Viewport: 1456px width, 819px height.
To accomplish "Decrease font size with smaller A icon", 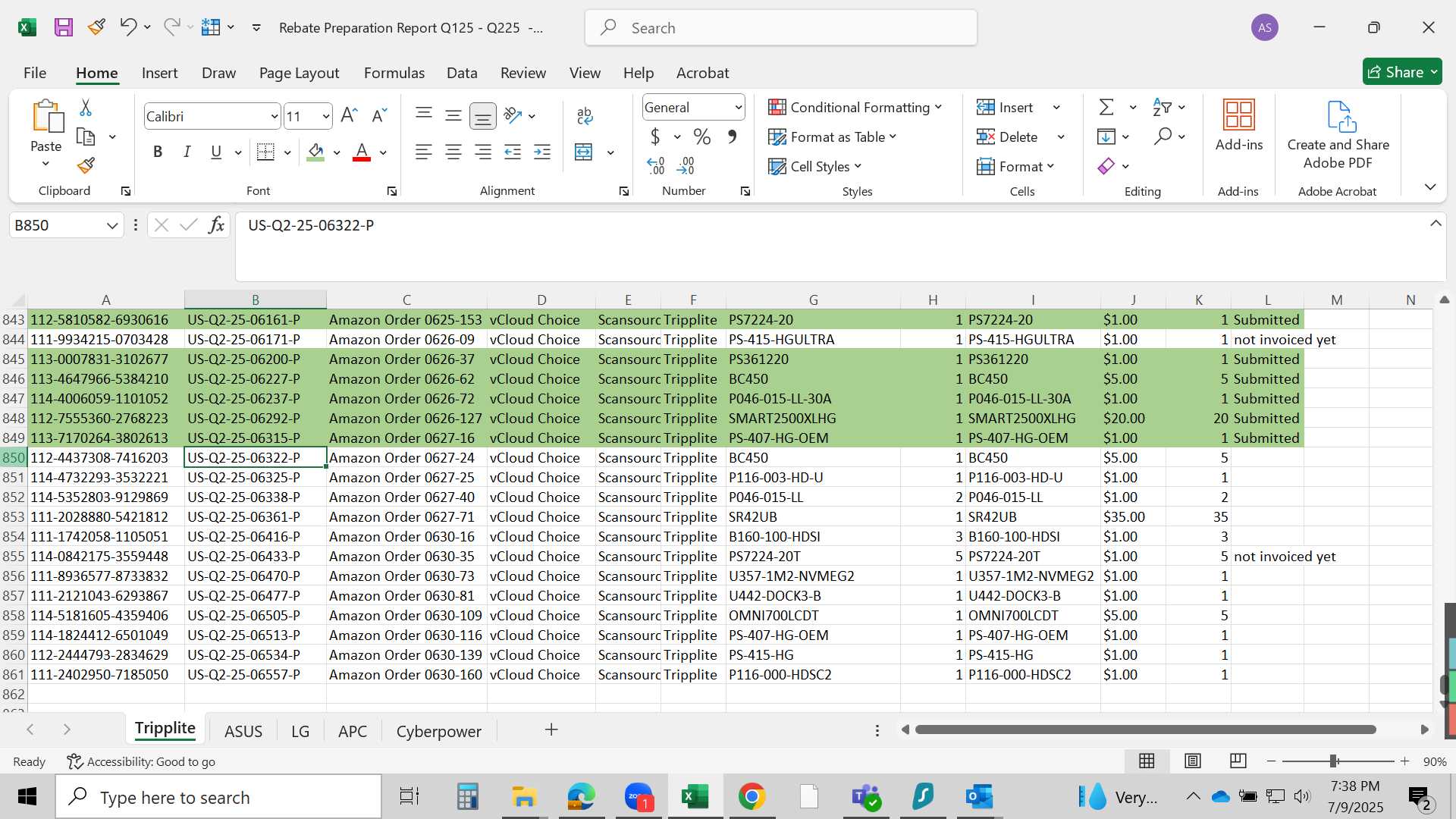I will point(379,115).
